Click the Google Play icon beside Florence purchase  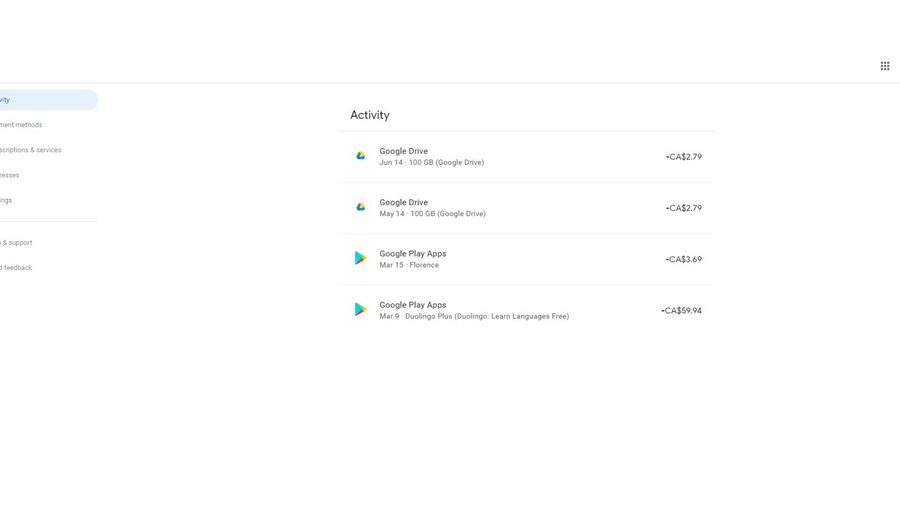pyautogui.click(x=360, y=258)
